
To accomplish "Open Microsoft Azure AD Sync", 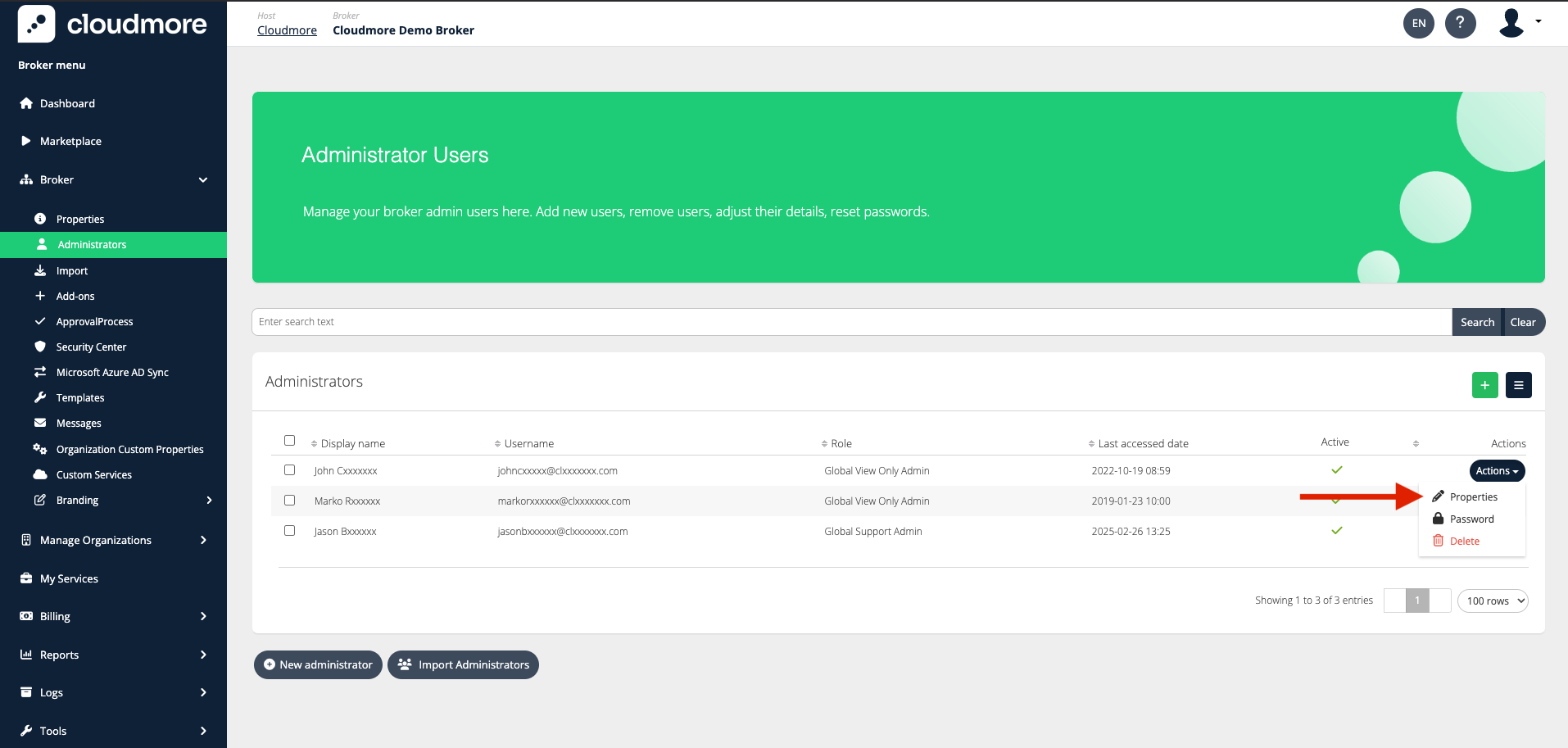I will 112,373.
